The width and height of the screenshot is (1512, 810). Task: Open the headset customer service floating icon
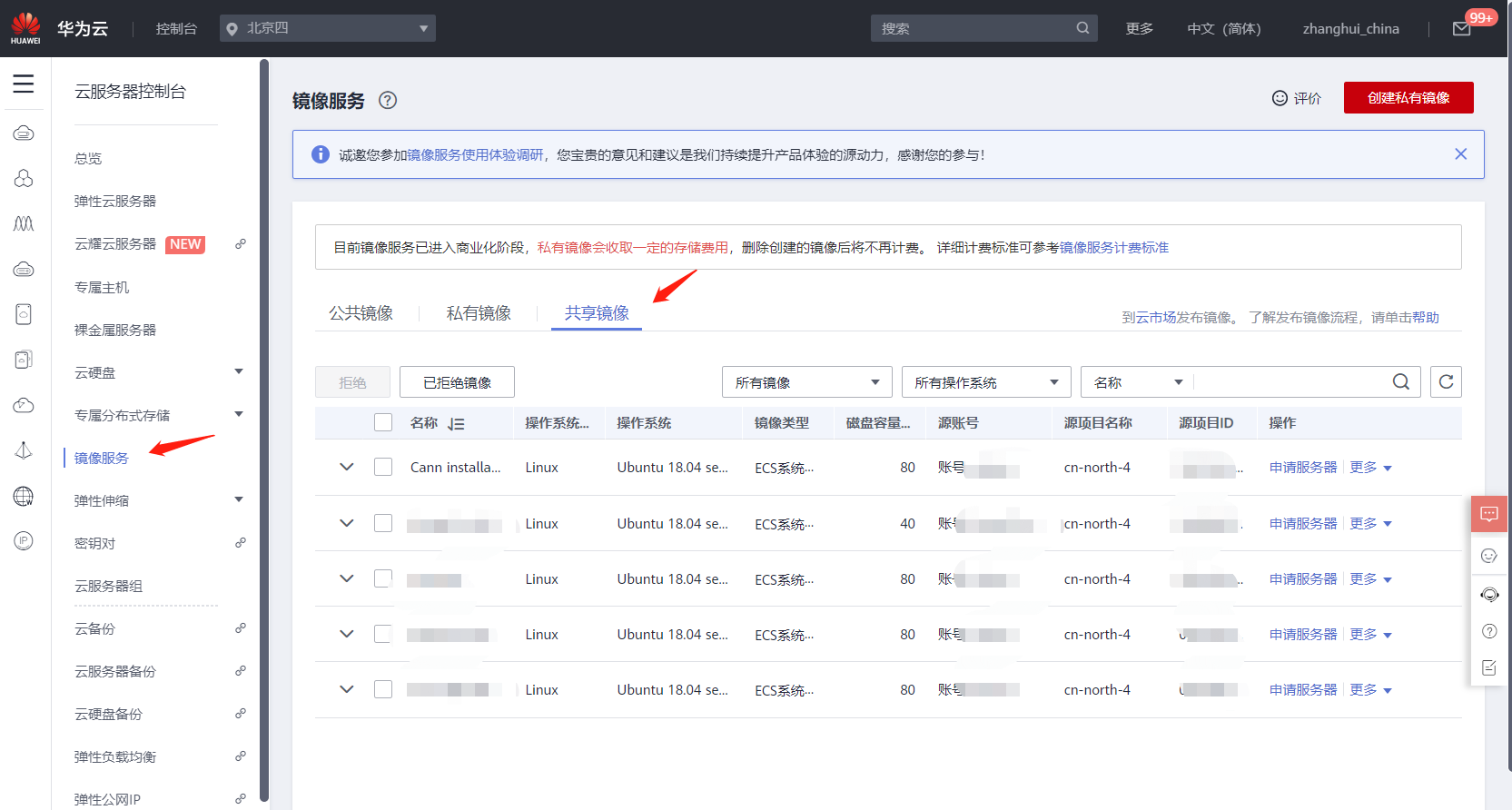coord(1489,595)
